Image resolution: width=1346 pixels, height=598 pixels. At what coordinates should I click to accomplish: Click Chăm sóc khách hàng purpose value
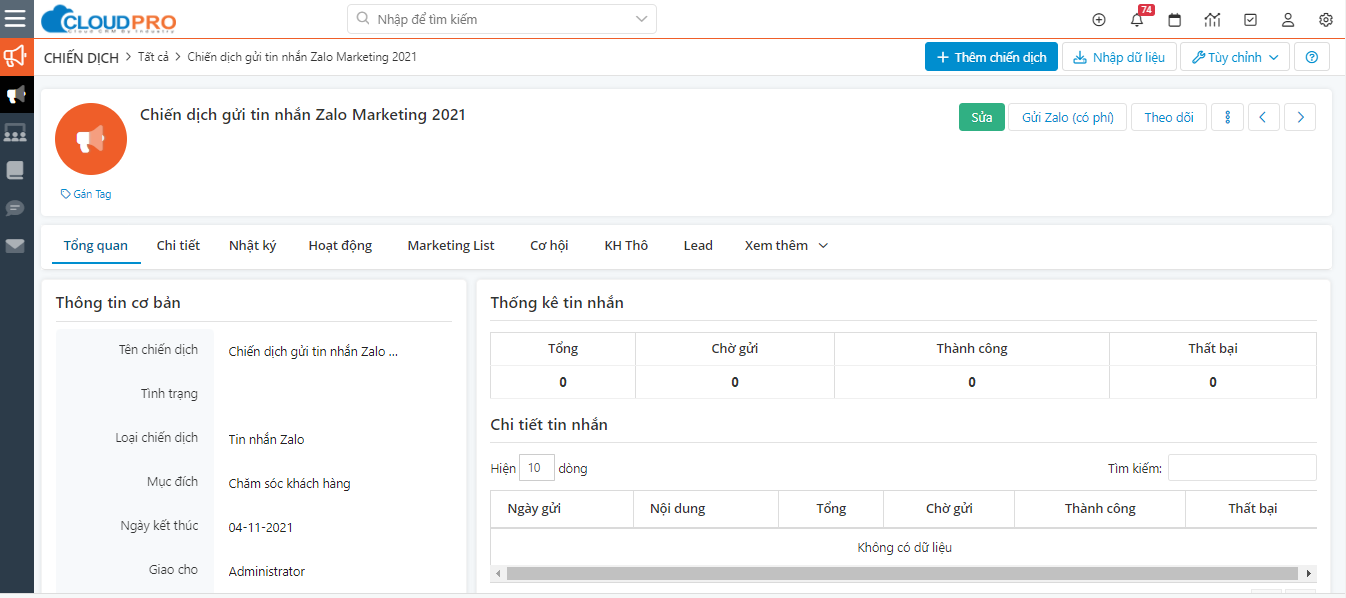point(289,484)
